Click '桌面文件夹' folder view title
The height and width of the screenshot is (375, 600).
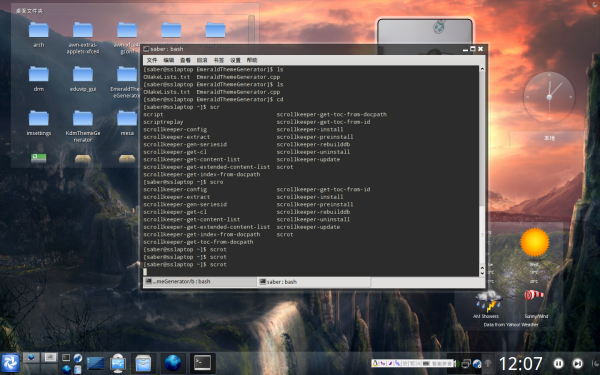tap(29, 11)
